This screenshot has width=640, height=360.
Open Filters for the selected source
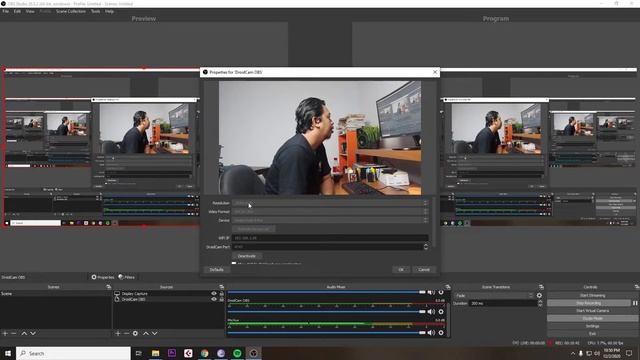click(x=127, y=277)
